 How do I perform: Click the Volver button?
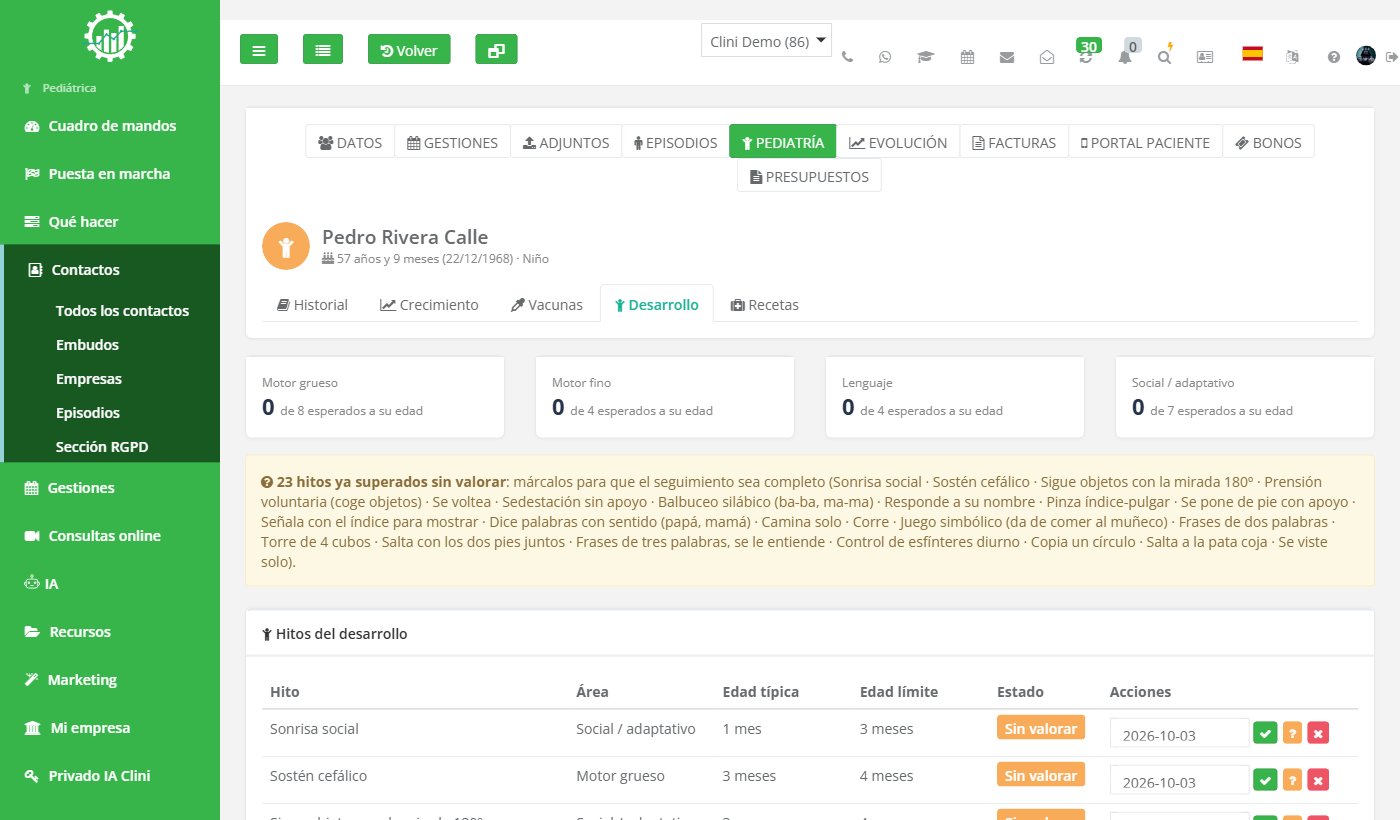click(x=409, y=49)
